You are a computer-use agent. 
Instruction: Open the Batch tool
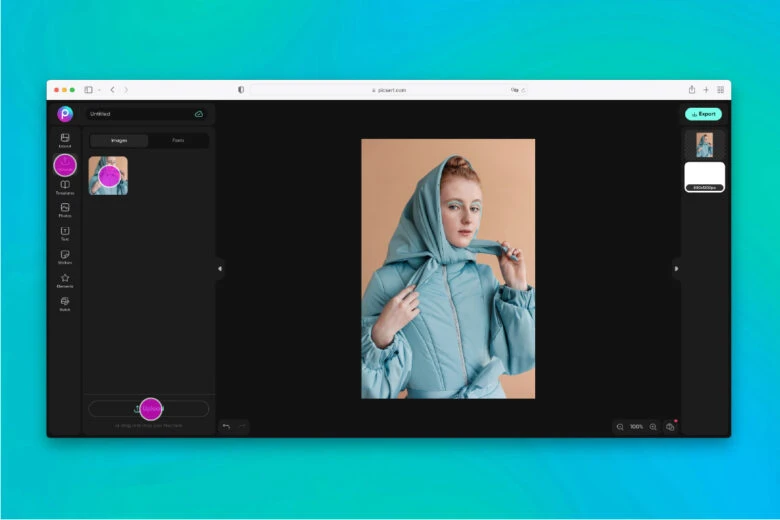[x=65, y=303]
